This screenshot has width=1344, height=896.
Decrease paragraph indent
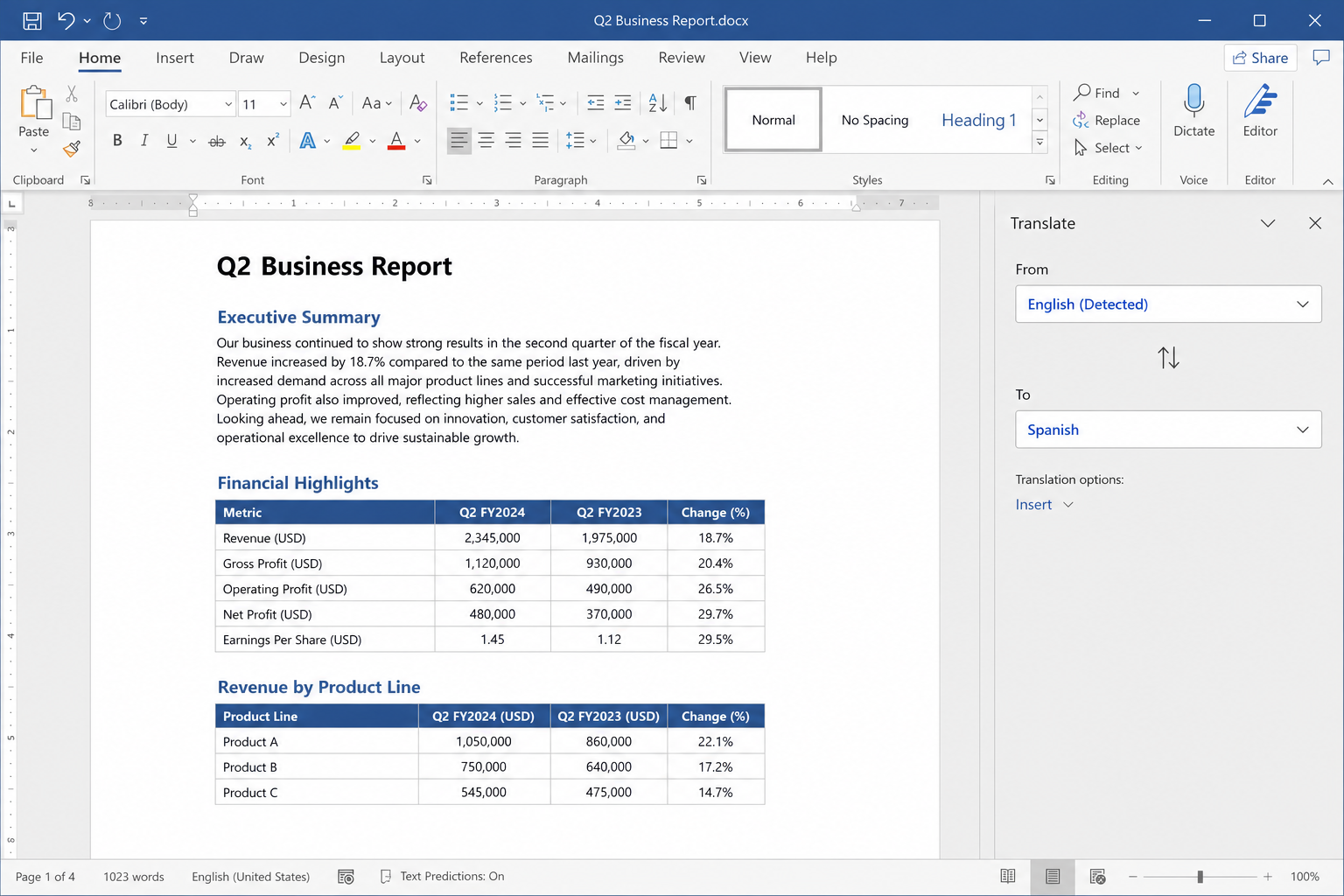[x=596, y=103]
